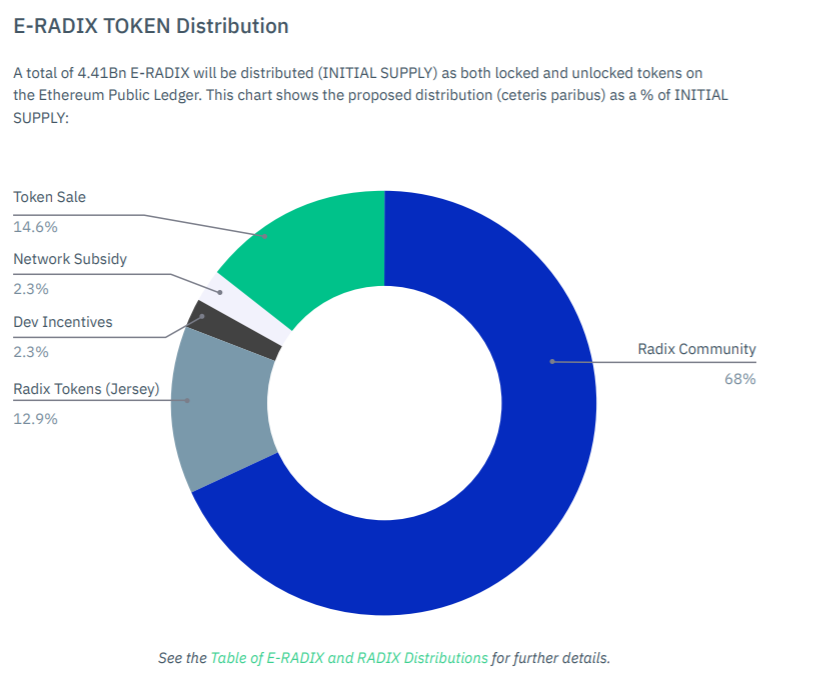Image resolution: width=819 pixels, height=680 pixels.
Task: Click the 14.6% value text
Action: click(36, 227)
